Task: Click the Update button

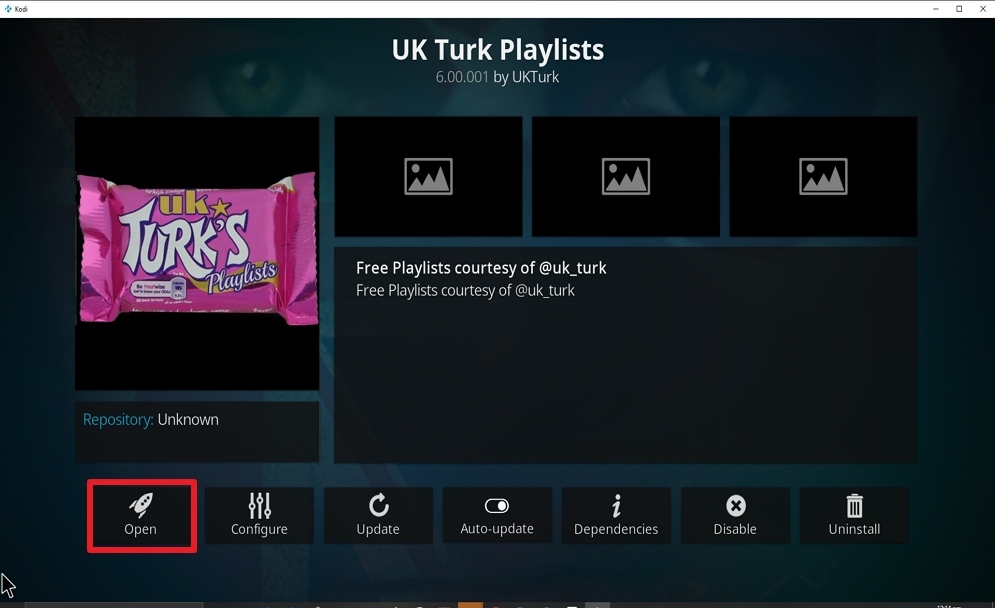Action: [x=378, y=515]
